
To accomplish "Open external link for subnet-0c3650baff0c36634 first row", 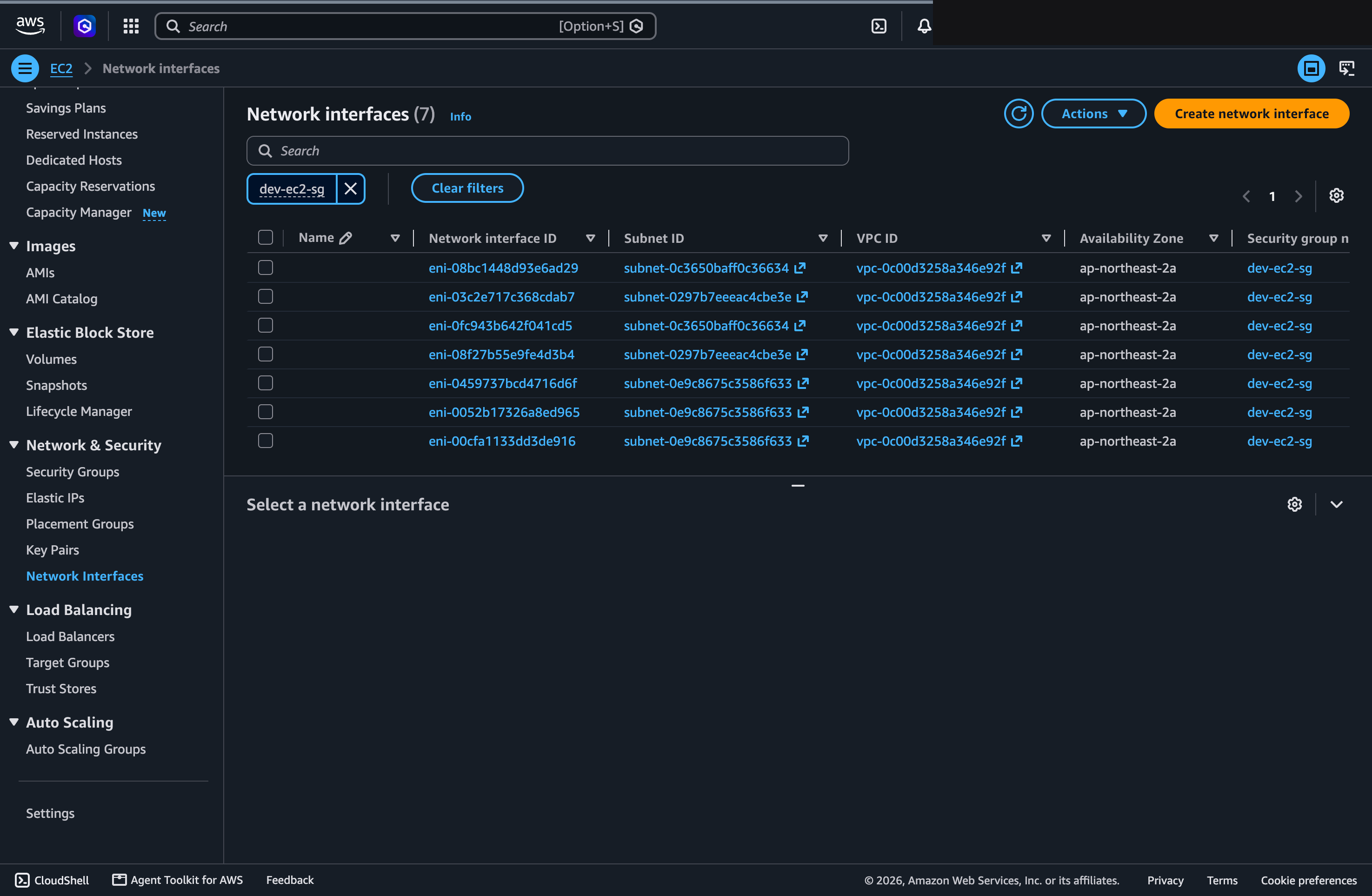I will point(800,268).
